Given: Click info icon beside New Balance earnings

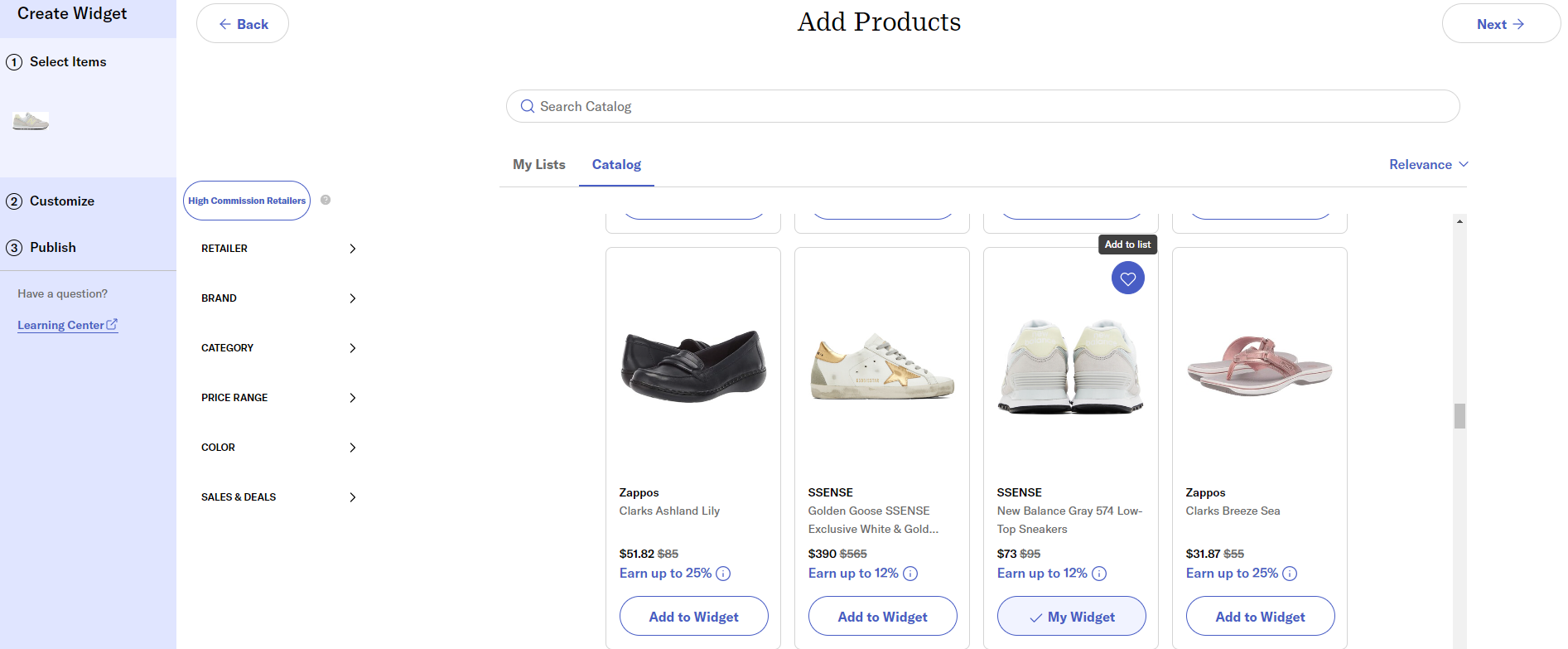Looking at the screenshot, I should [1099, 574].
